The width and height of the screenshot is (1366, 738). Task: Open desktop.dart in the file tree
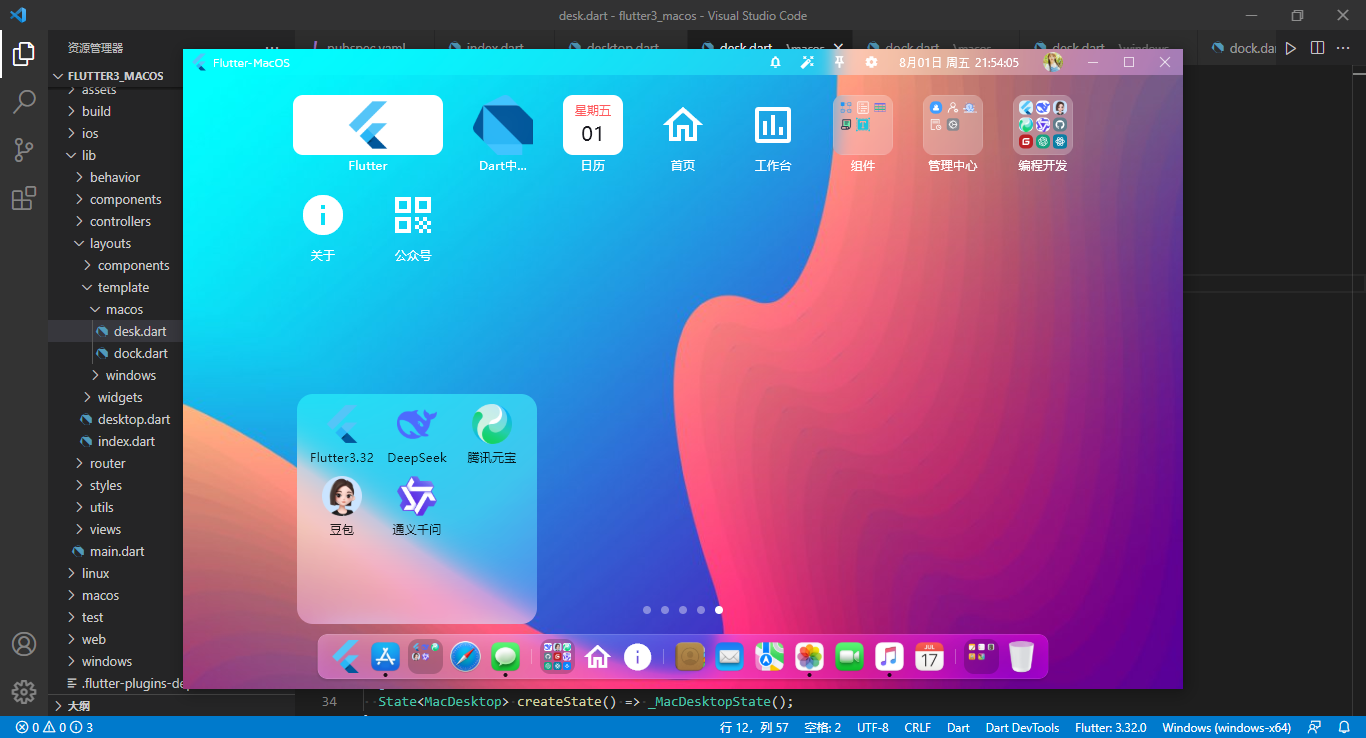[x=134, y=419]
